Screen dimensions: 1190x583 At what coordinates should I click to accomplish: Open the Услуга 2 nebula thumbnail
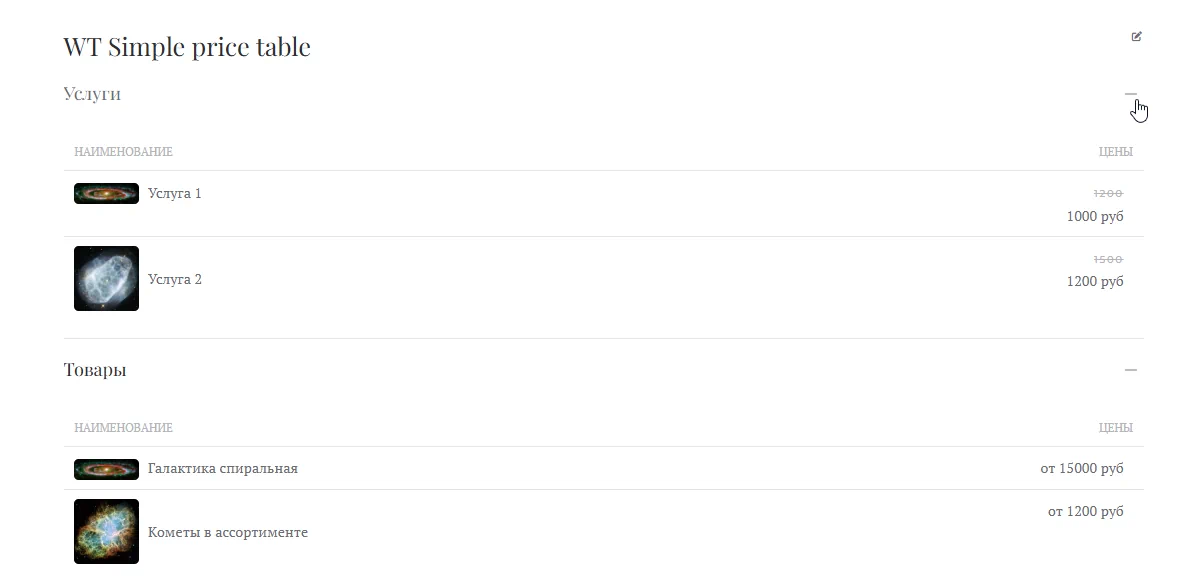click(106, 279)
